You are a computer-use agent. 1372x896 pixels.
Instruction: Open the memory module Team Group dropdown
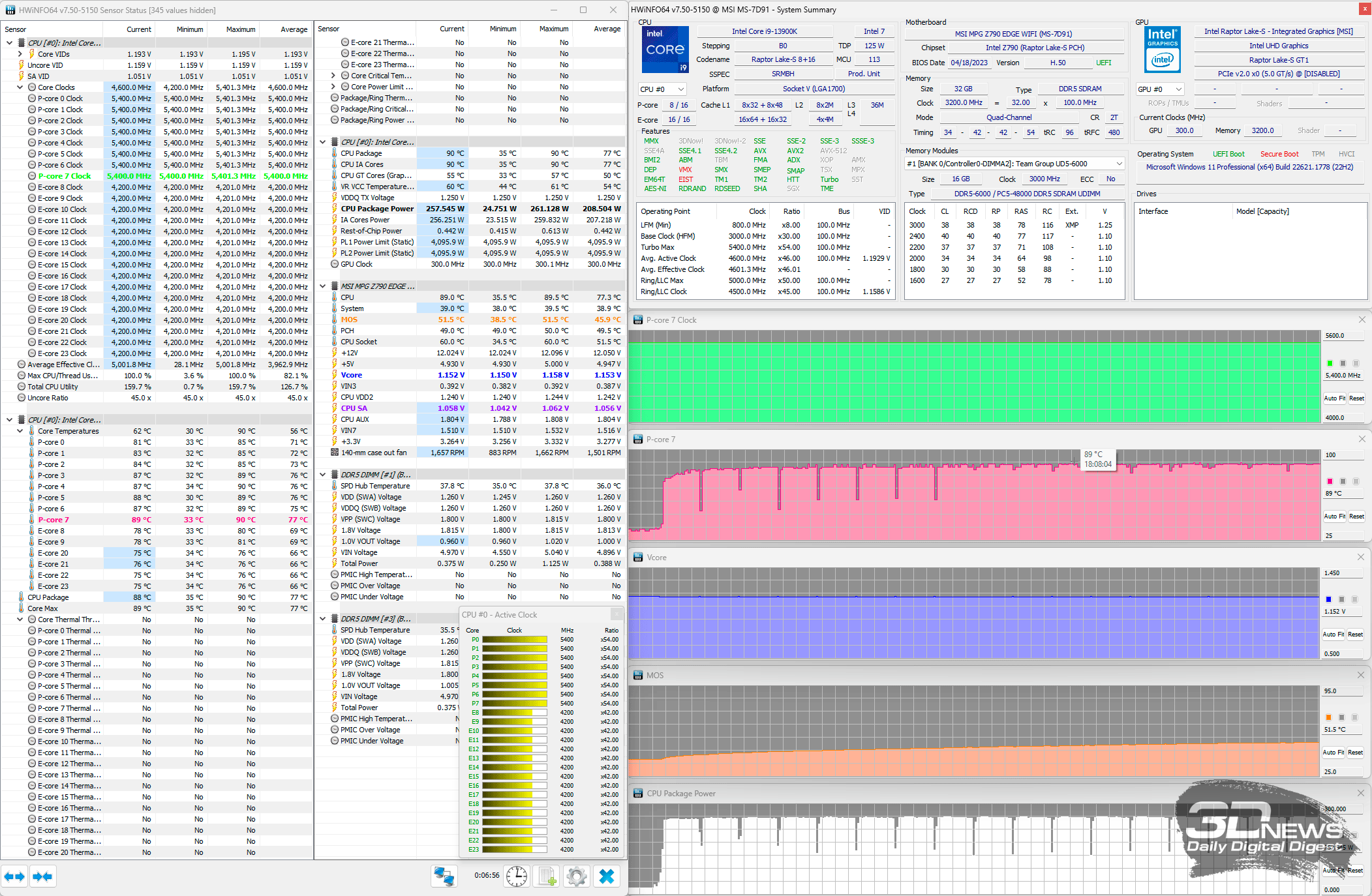point(1014,164)
